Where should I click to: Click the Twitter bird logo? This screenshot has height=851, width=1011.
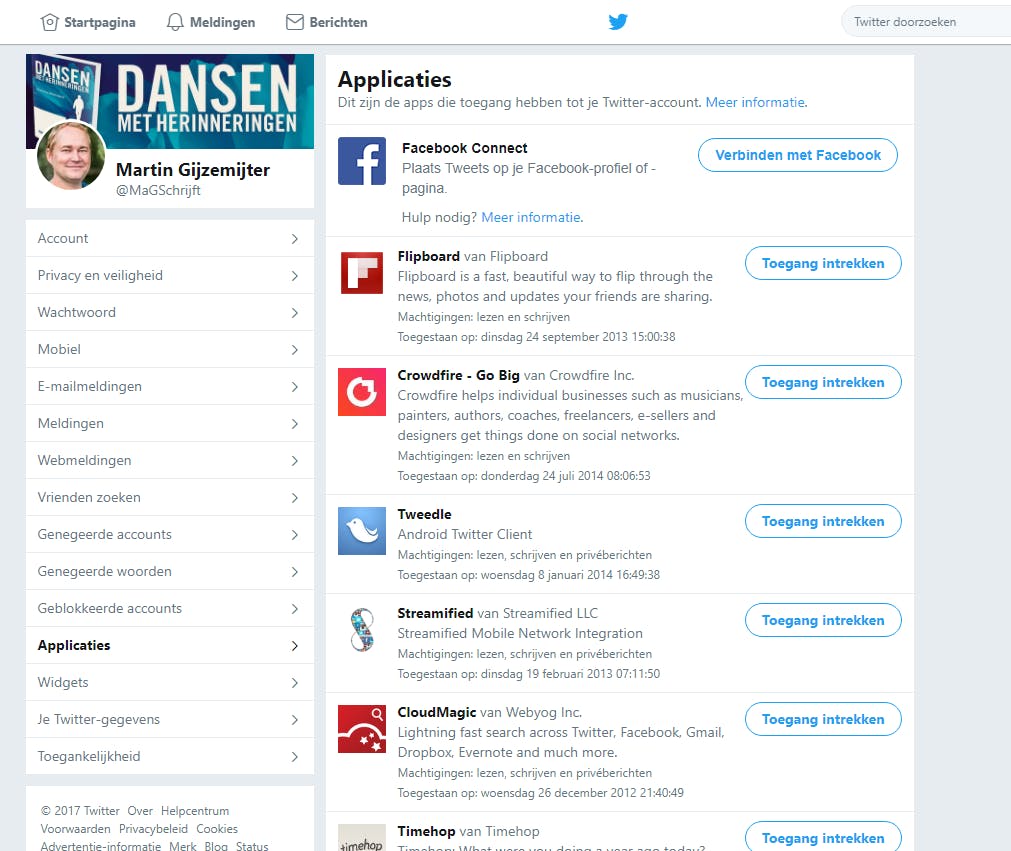pyautogui.click(x=618, y=20)
